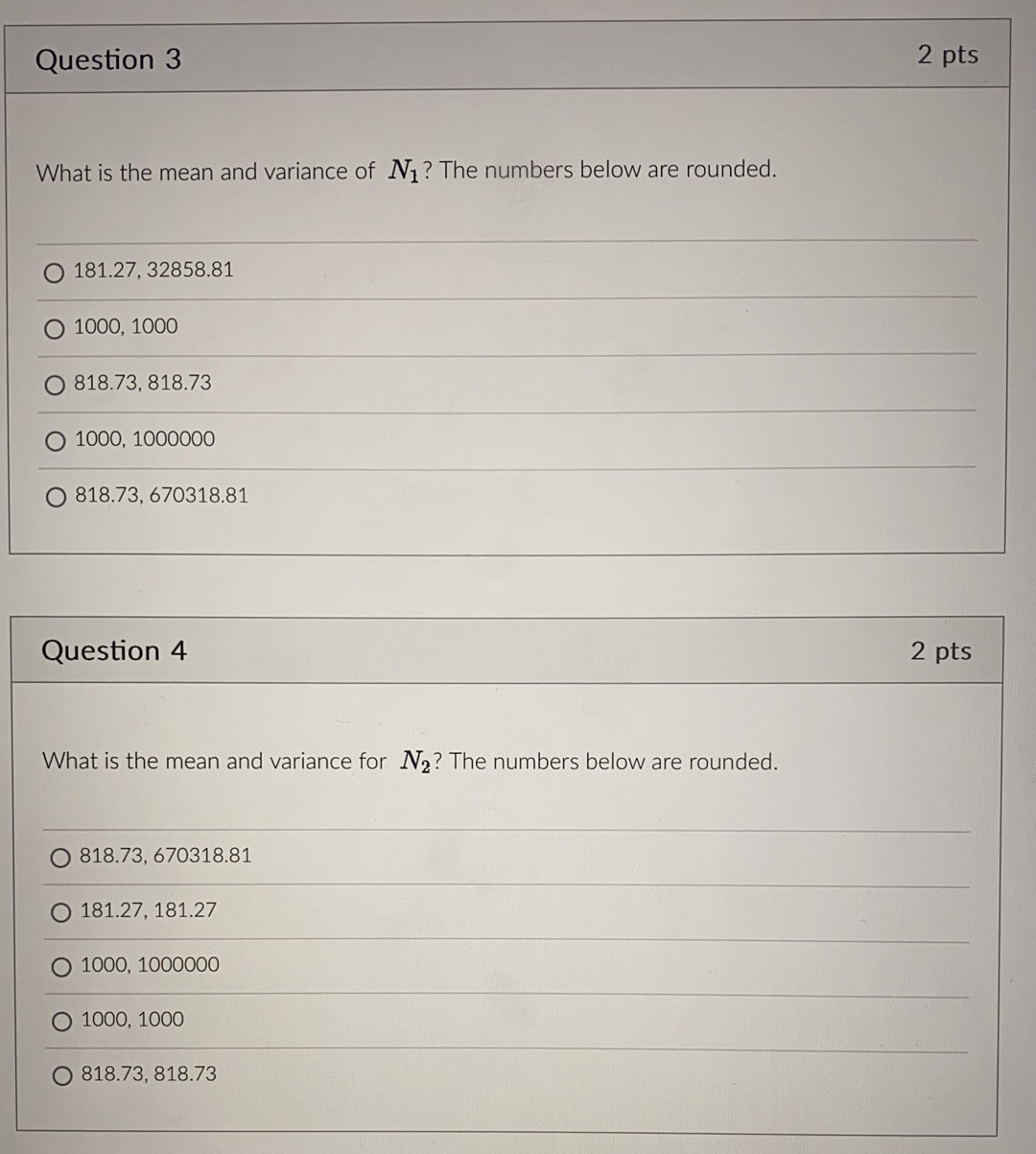Select answer 1000, 1000 for Question 3
The height and width of the screenshot is (1154, 1036).
(54, 328)
